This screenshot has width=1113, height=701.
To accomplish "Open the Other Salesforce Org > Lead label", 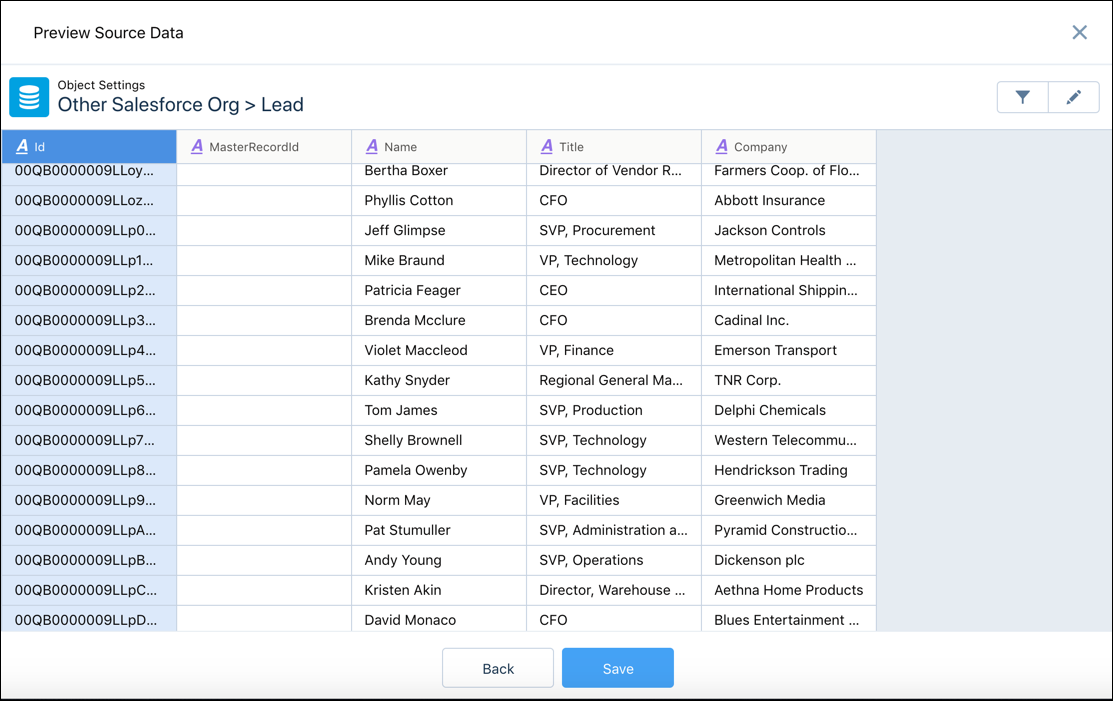I will coord(181,105).
